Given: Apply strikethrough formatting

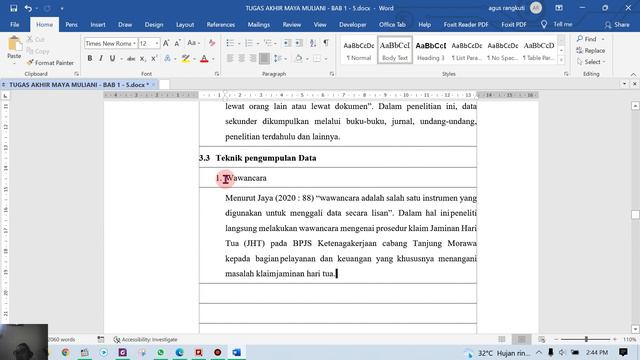Looking at the screenshot, I should click(131, 59).
